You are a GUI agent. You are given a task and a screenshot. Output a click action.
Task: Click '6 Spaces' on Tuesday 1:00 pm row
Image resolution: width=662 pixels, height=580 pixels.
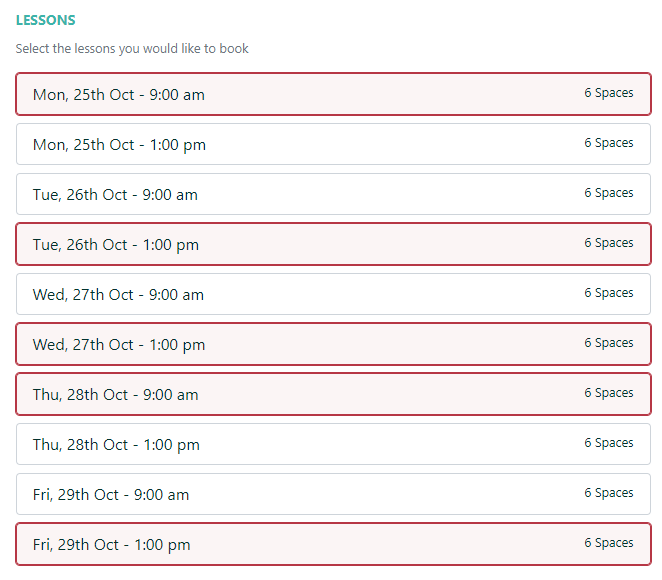point(608,243)
